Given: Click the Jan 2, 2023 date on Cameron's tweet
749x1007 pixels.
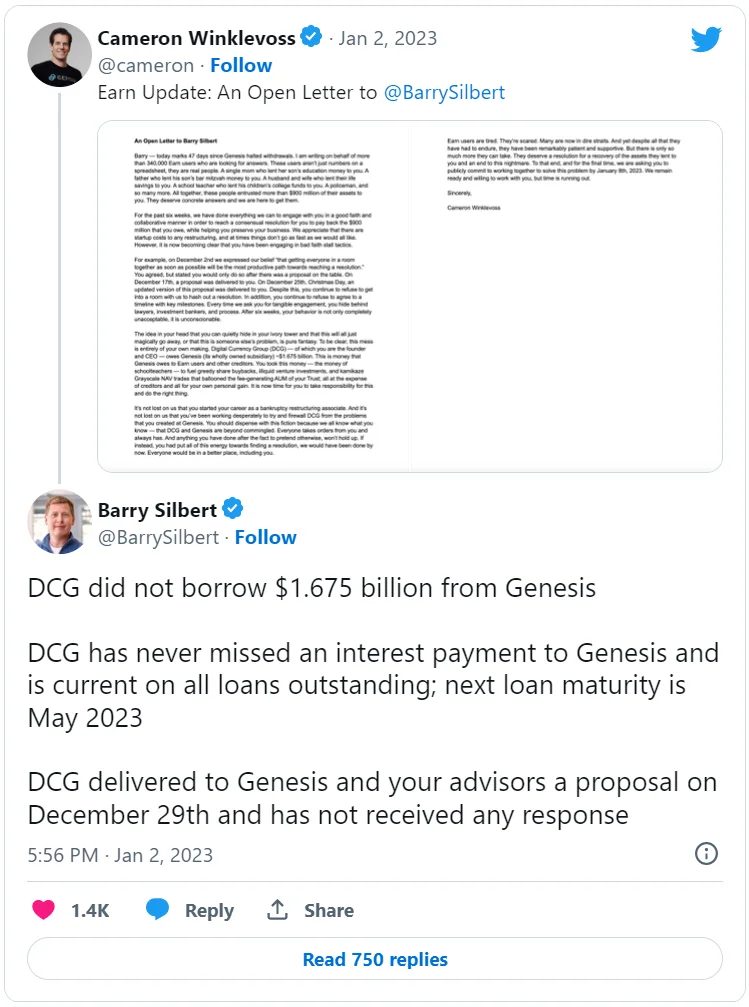Looking at the screenshot, I should pyautogui.click(x=387, y=38).
